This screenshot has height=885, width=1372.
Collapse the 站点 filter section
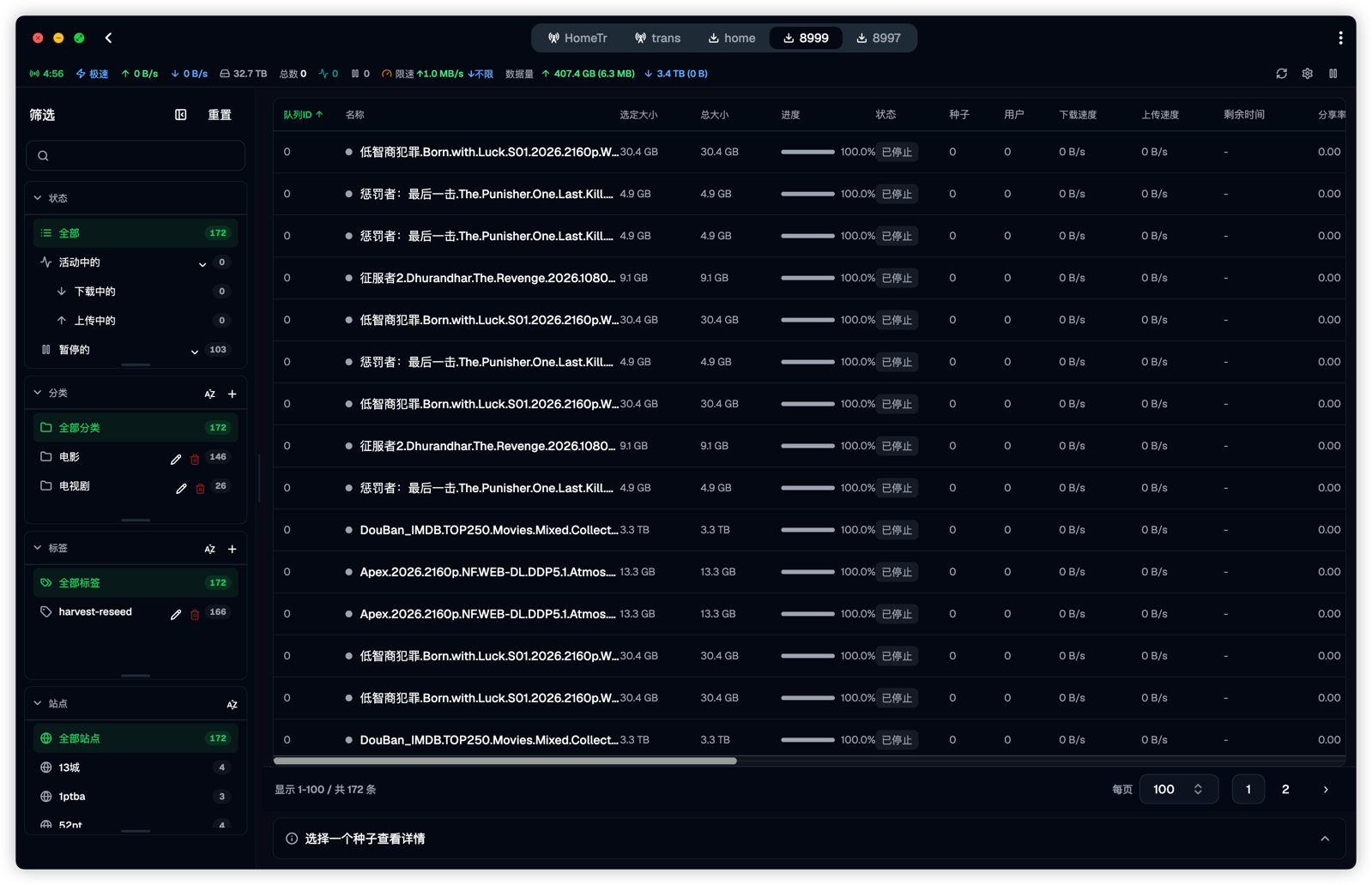tap(37, 703)
